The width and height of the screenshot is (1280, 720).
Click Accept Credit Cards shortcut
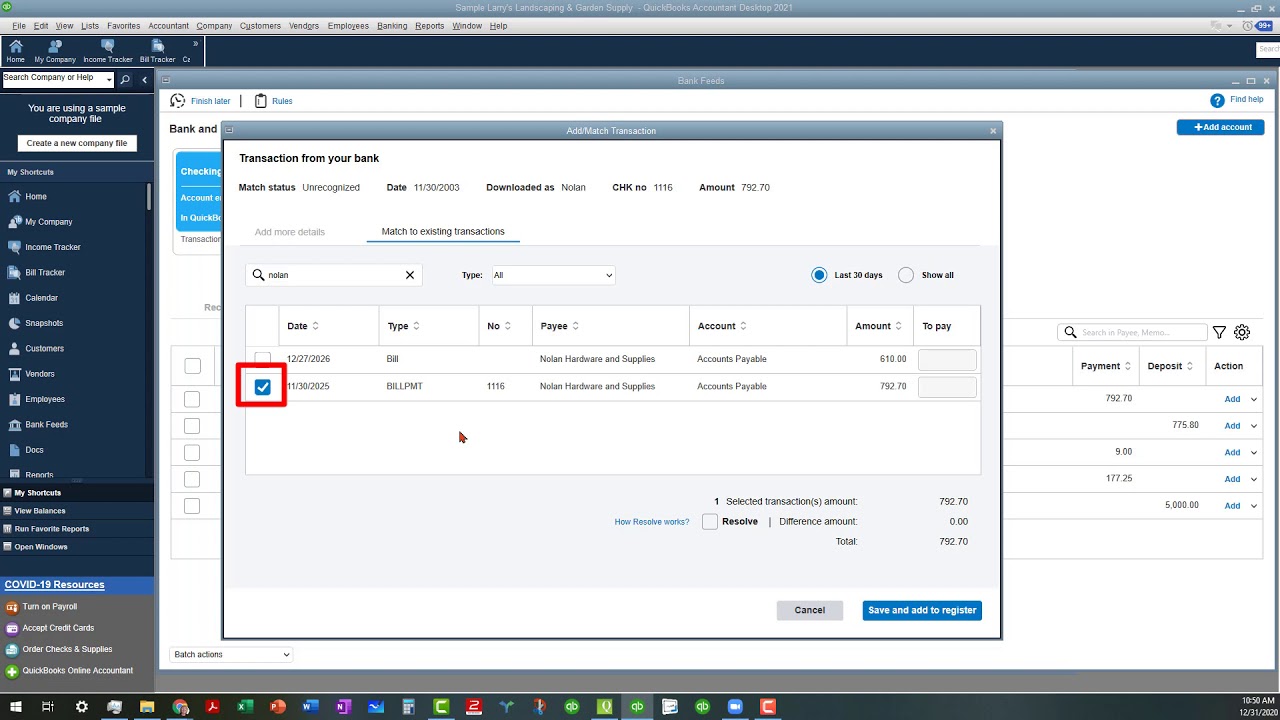tap(58, 628)
